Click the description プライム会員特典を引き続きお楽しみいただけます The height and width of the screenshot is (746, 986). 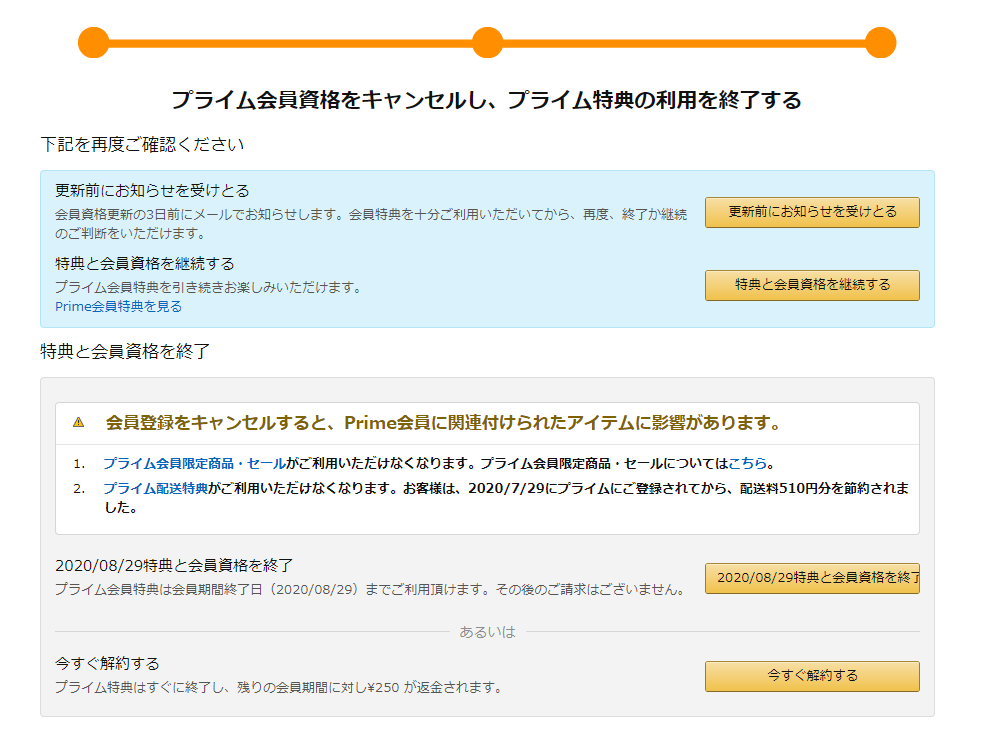pyautogui.click(x=210, y=287)
